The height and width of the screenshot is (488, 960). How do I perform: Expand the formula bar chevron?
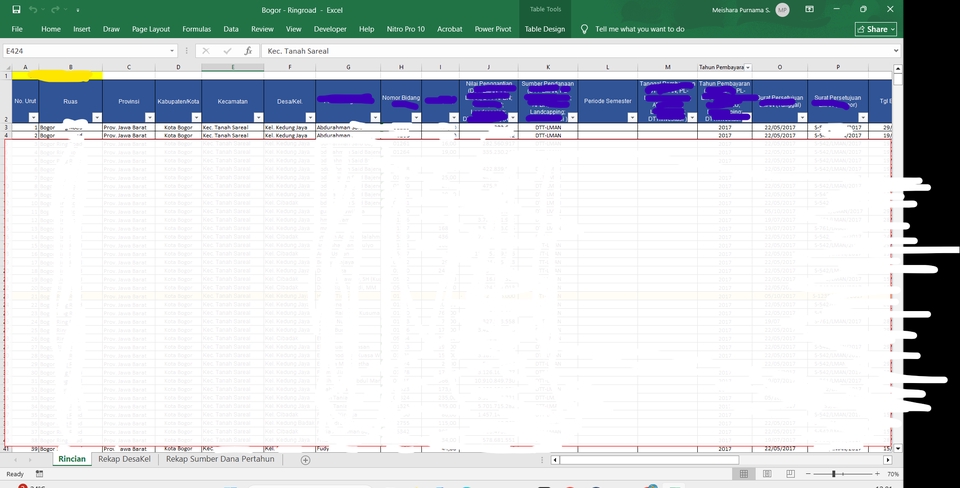point(896,51)
